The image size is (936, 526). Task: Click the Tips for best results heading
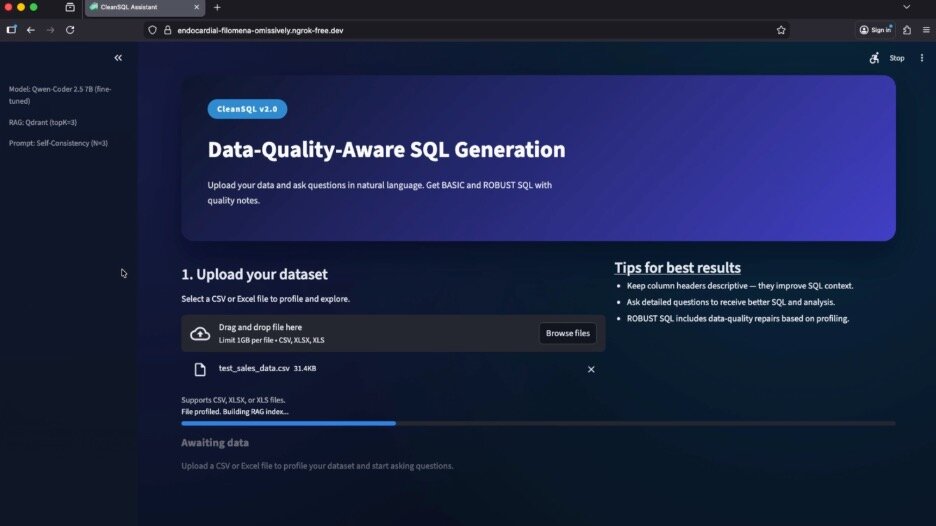[678, 267]
